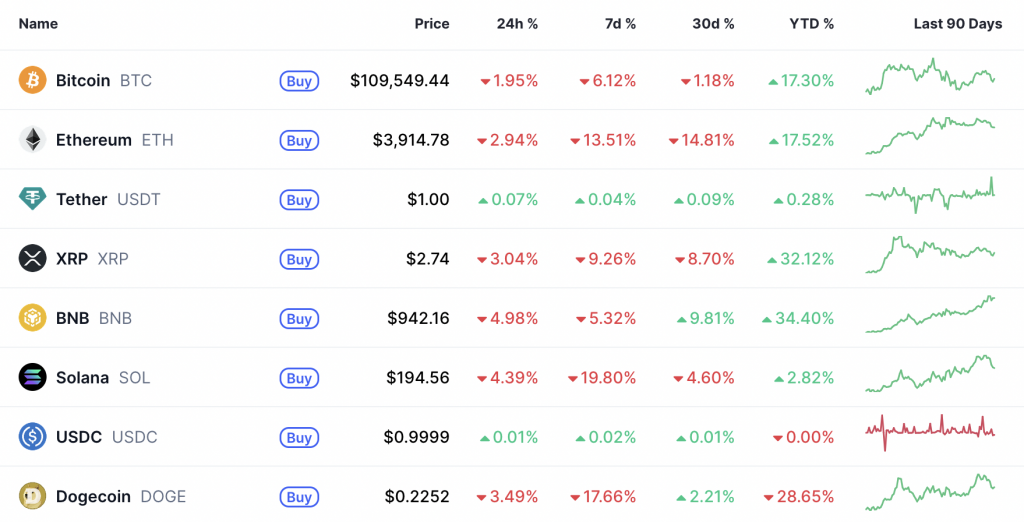The image size is (1024, 522).
Task: Click the BNB logo icon
Action: [33, 318]
